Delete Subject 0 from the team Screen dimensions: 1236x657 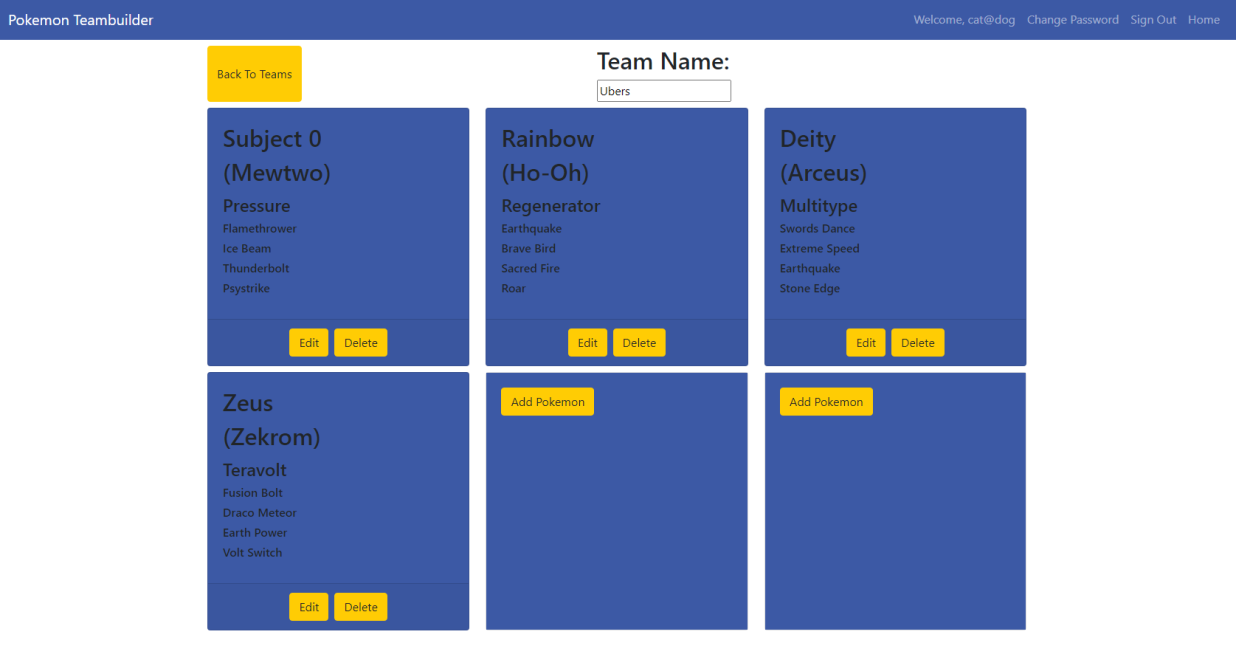click(x=360, y=342)
